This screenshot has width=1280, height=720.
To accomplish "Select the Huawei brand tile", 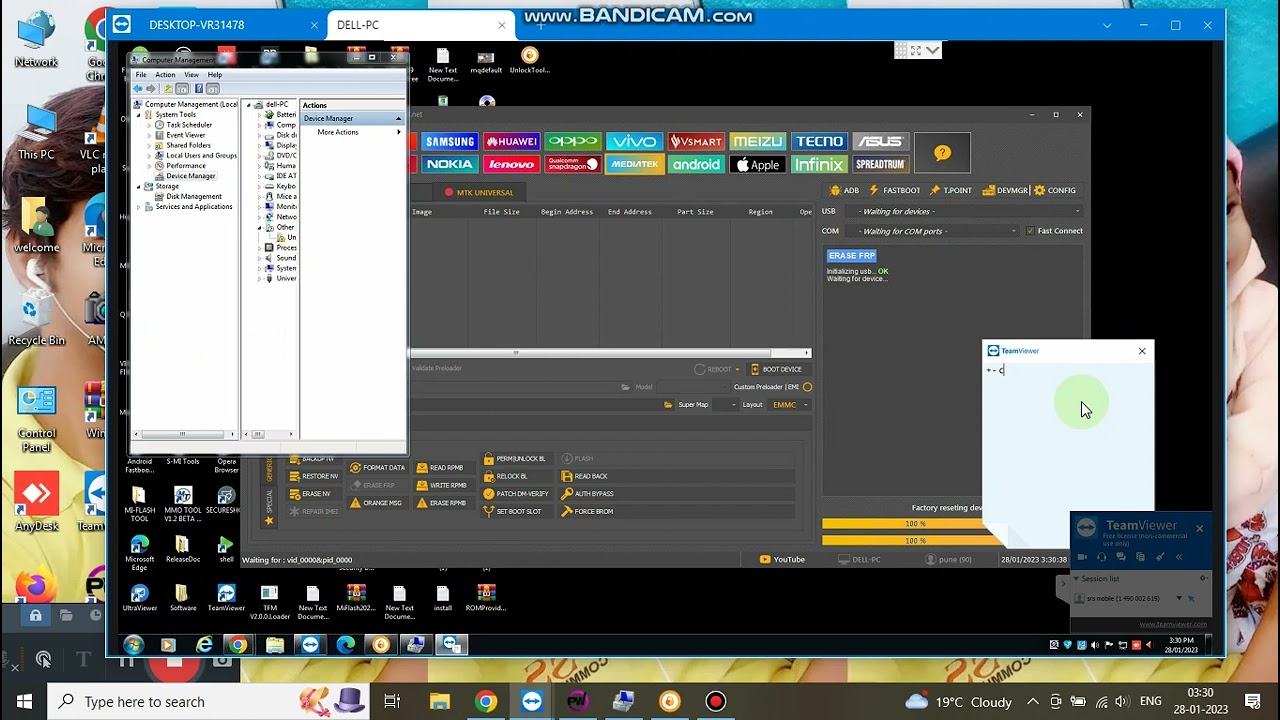I will [x=511, y=142].
